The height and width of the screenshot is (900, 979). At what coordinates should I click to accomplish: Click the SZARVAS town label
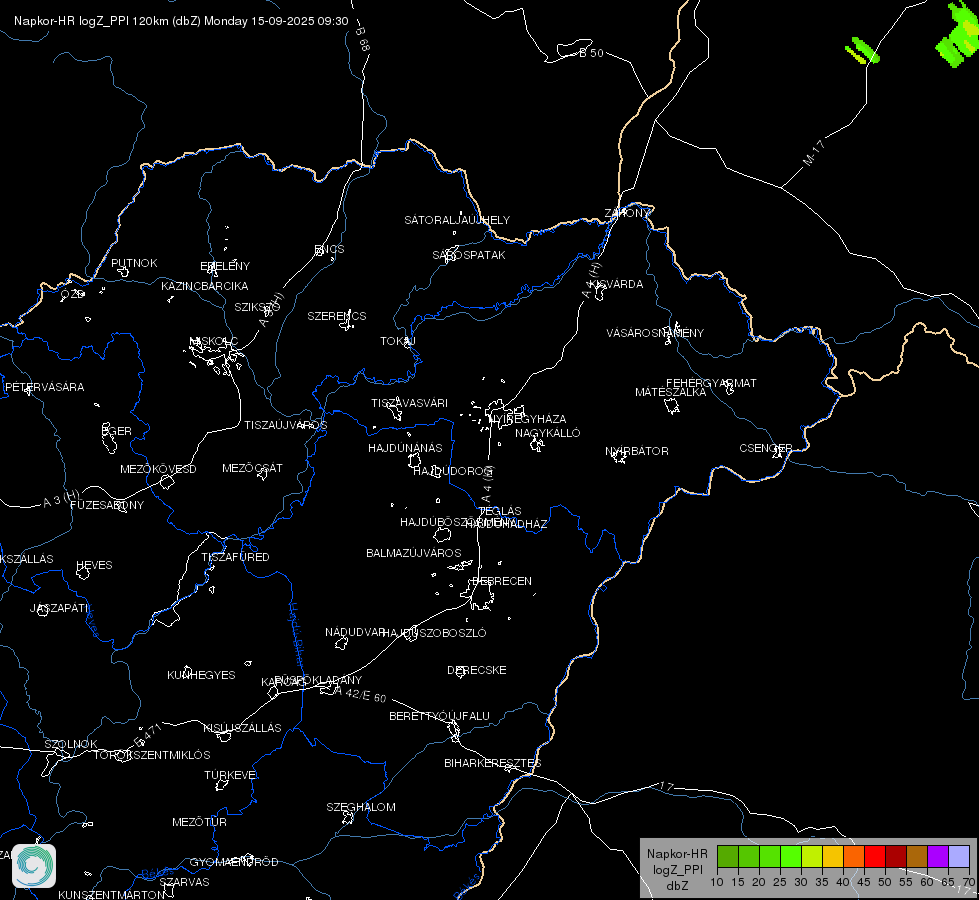(184, 882)
